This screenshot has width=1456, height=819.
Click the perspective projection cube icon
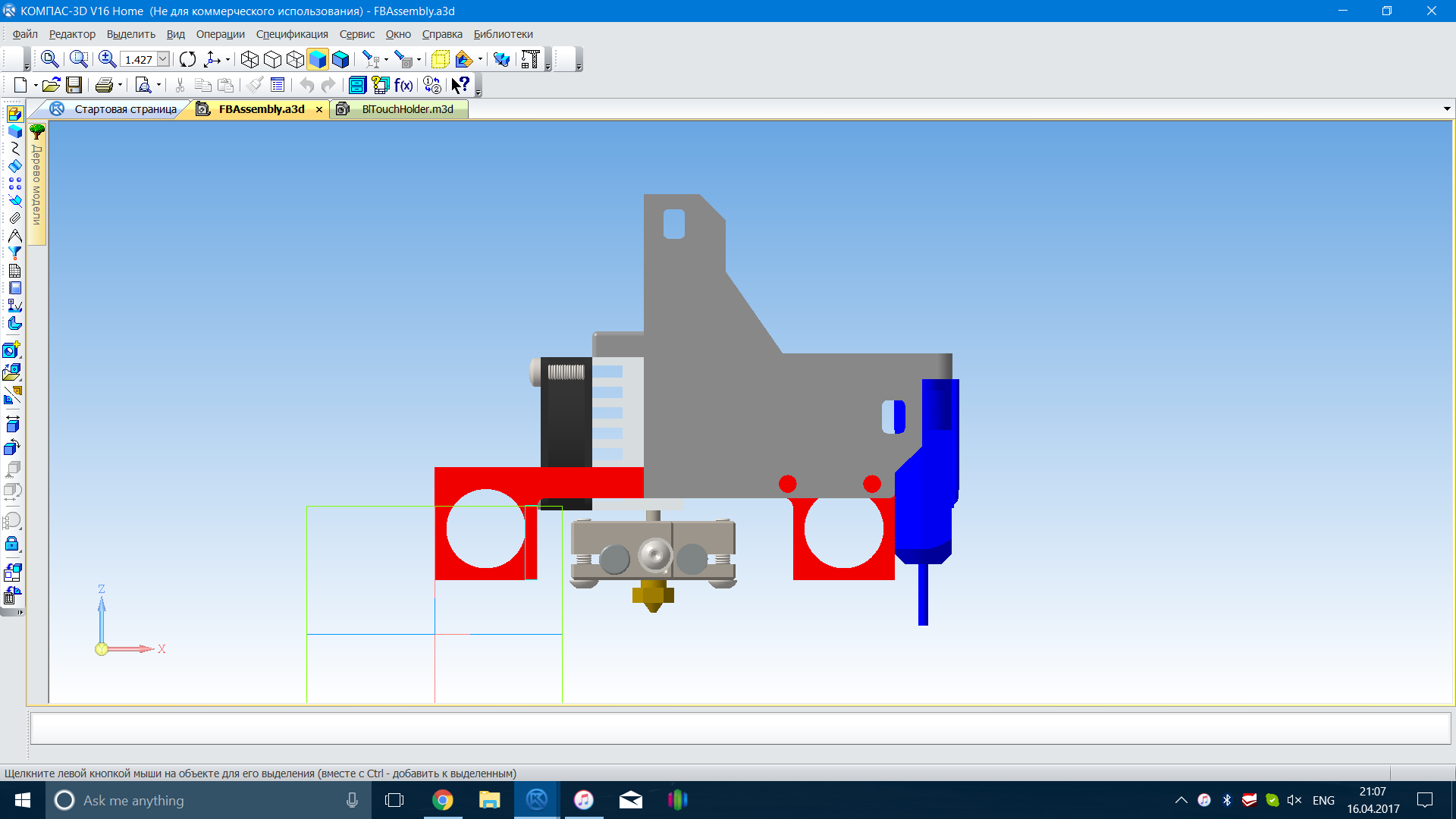pyautogui.click(x=440, y=59)
